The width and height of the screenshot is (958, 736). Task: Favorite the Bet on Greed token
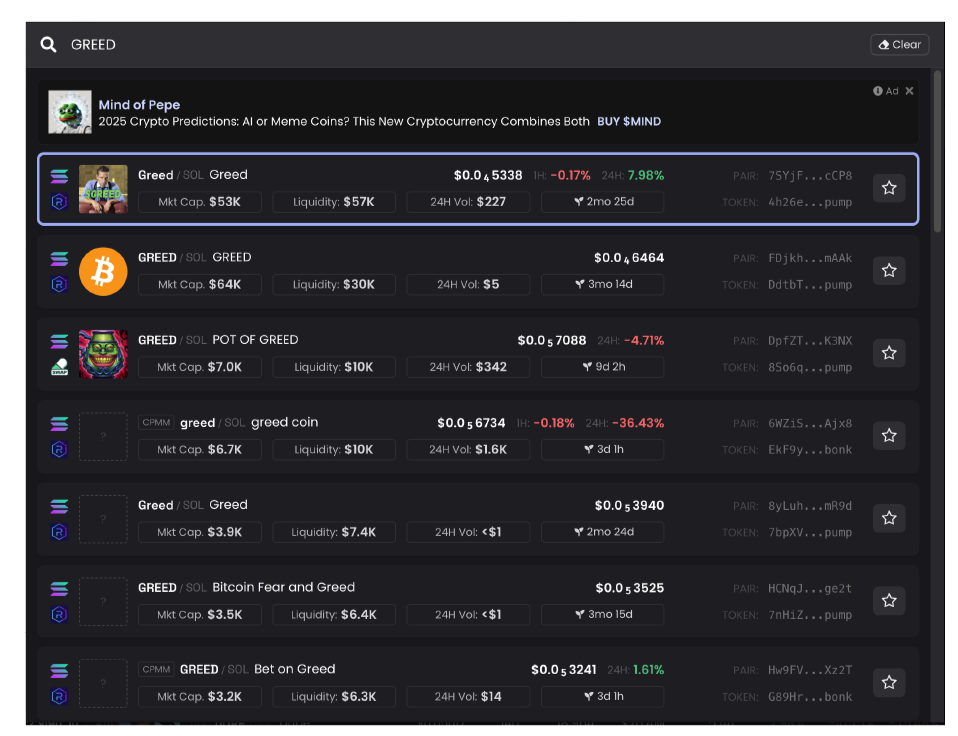coord(889,681)
